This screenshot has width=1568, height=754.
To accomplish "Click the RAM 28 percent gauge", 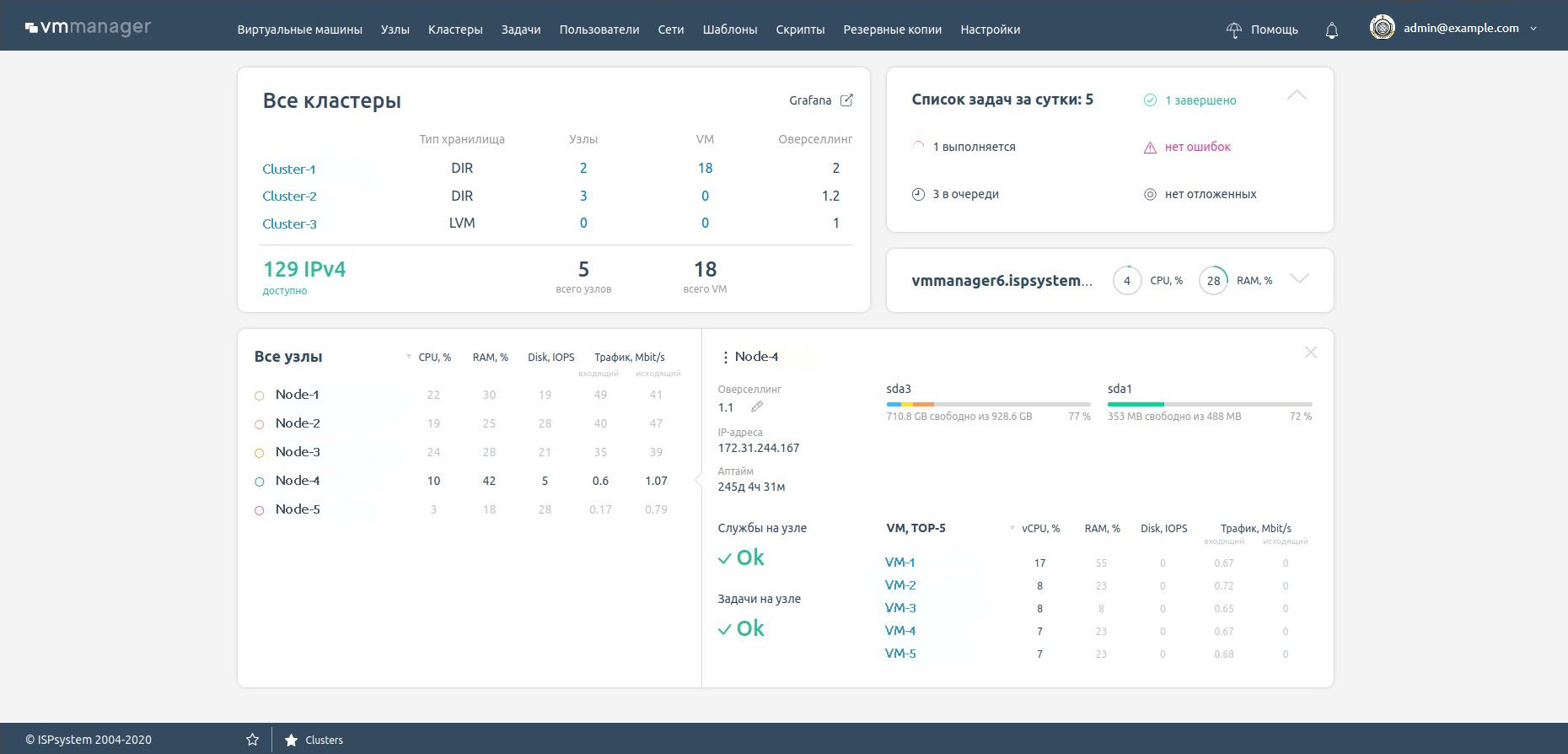I will pos(1213,281).
